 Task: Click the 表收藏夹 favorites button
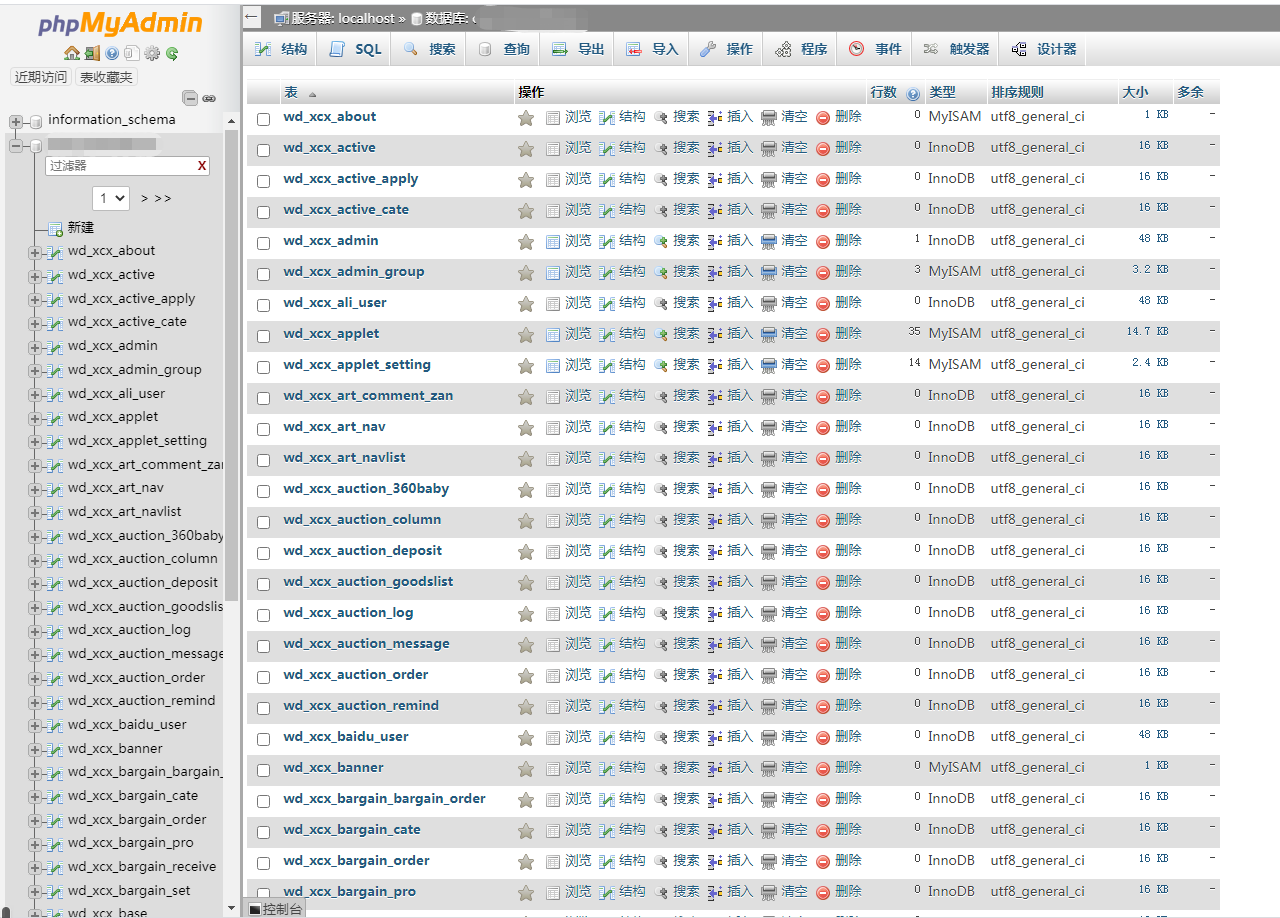(106, 77)
